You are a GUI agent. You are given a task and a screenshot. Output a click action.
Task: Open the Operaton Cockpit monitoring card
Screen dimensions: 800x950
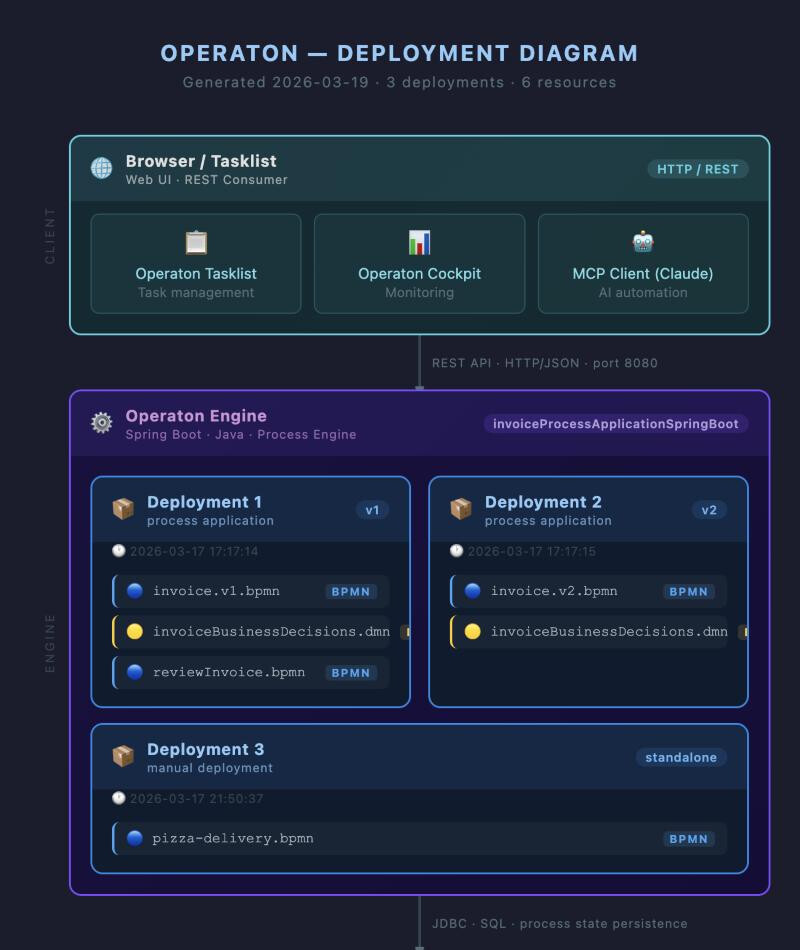pos(419,264)
